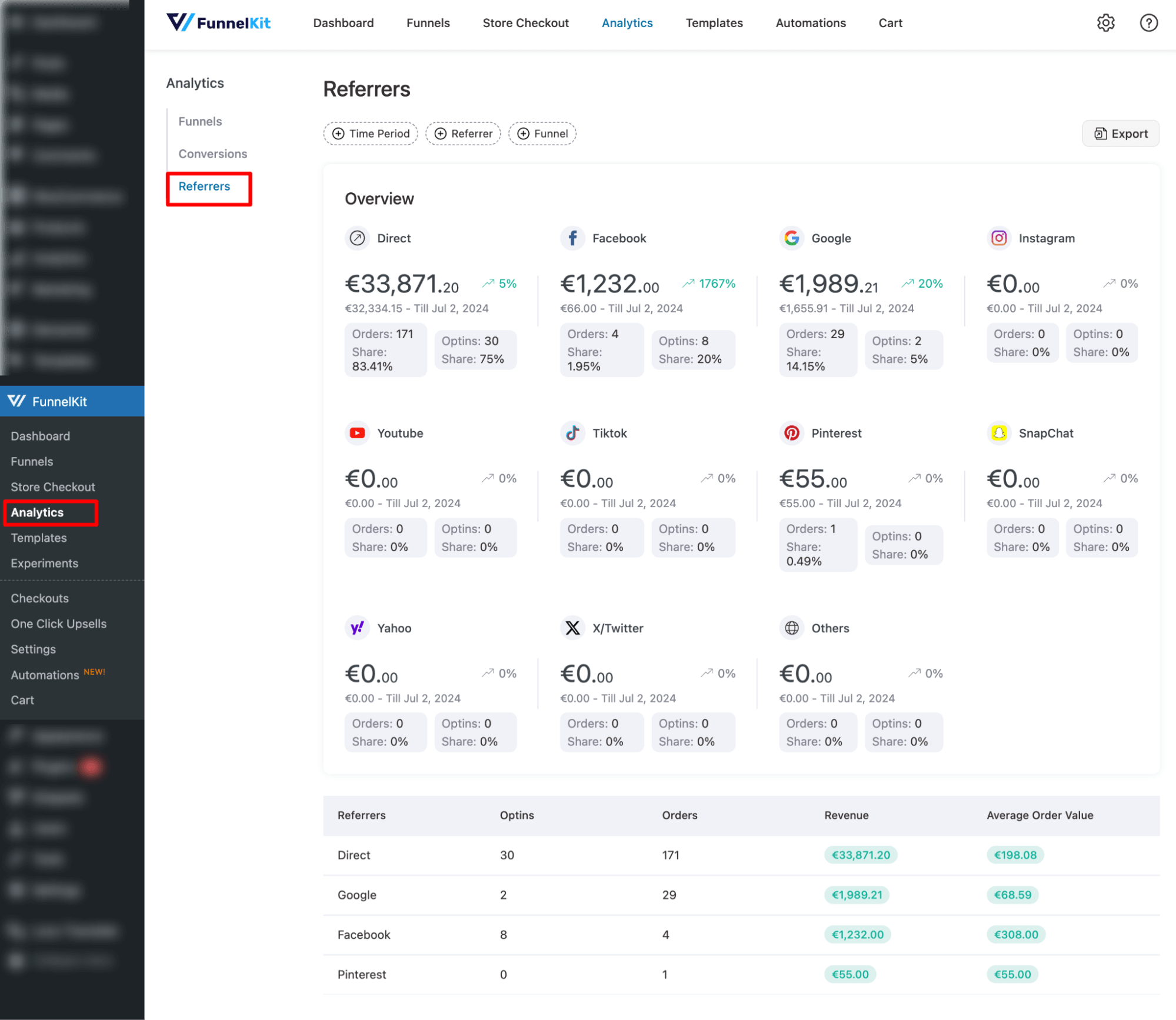Click the €1,989.21 revenue badge

pyautogui.click(x=857, y=895)
